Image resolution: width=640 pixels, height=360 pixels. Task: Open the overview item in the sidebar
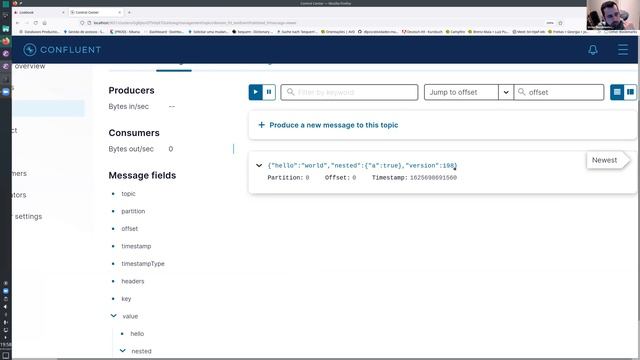(30, 66)
